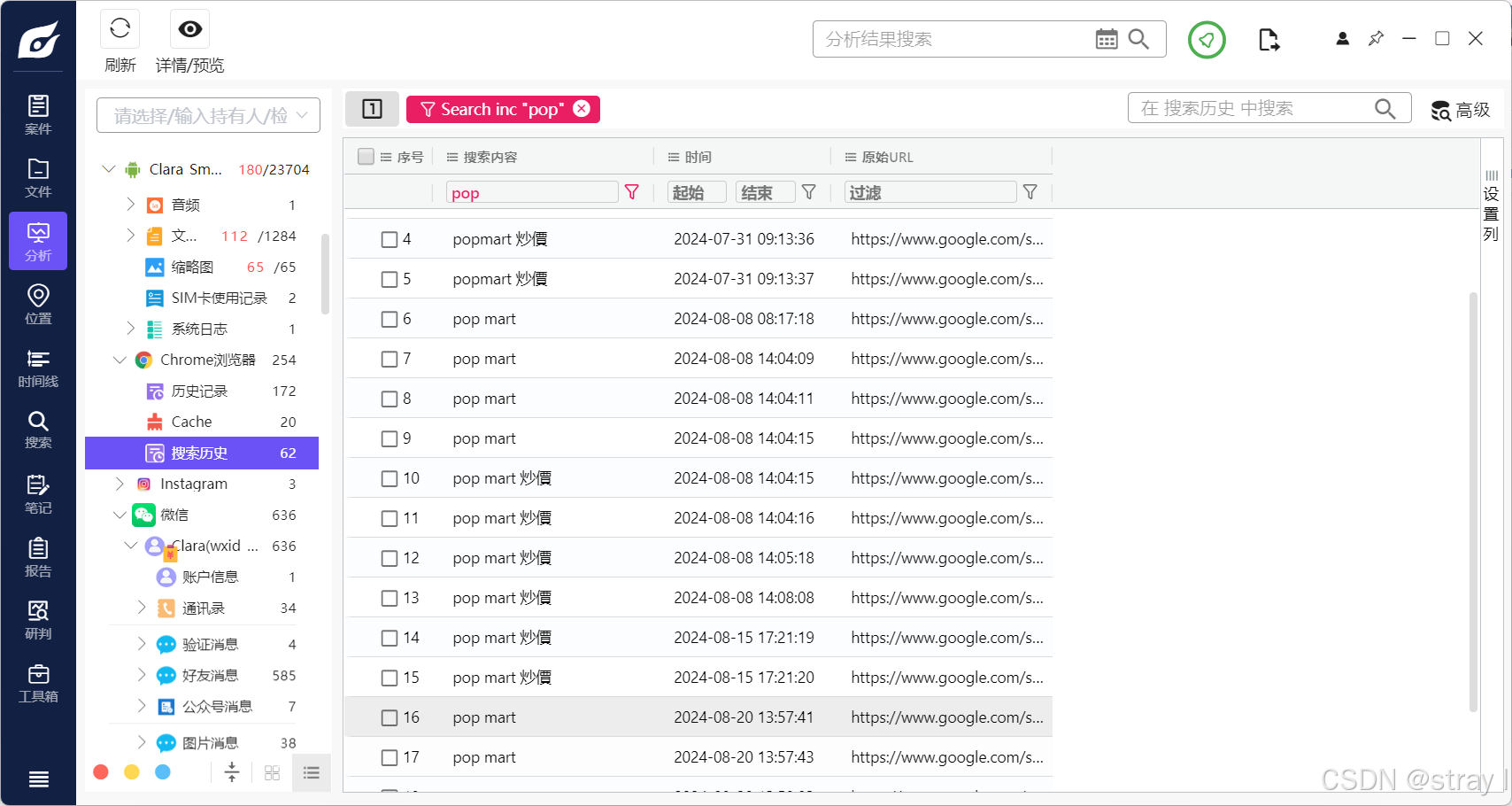Click magnifier in 搜索历史 search box
This screenshot has width=1512, height=806.
[1385, 108]
